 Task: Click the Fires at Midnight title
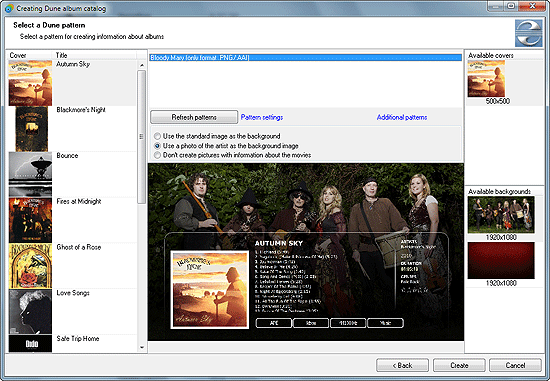(79, 201)
